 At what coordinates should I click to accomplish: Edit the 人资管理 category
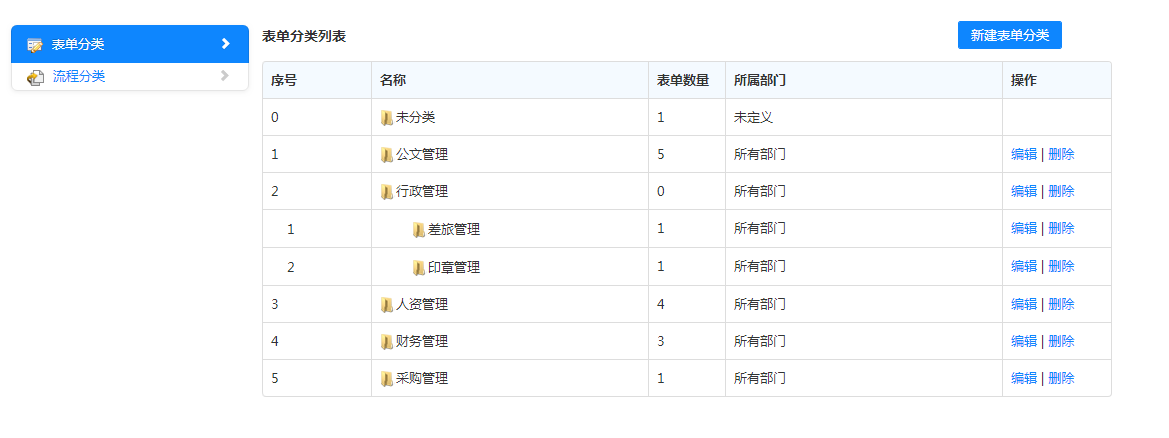[x=1023, y=304]
